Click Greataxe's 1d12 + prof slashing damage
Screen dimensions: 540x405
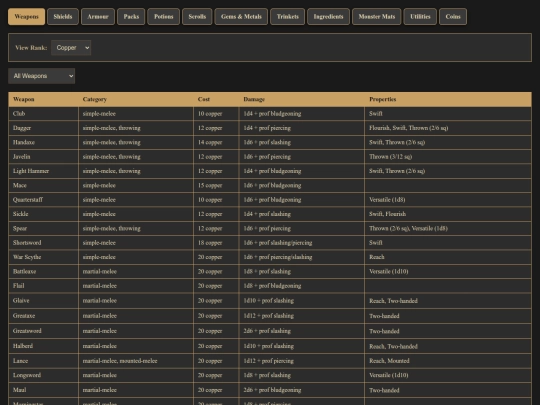268,316
